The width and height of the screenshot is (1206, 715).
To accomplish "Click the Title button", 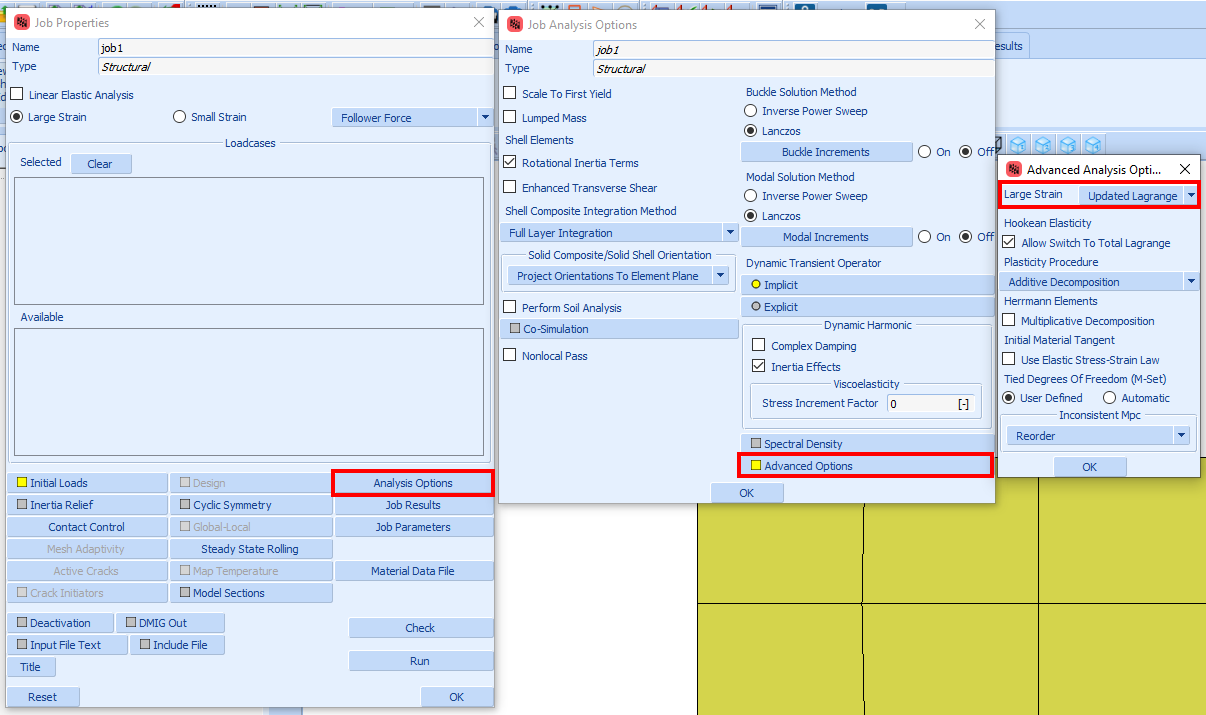I will coord(31,667).
